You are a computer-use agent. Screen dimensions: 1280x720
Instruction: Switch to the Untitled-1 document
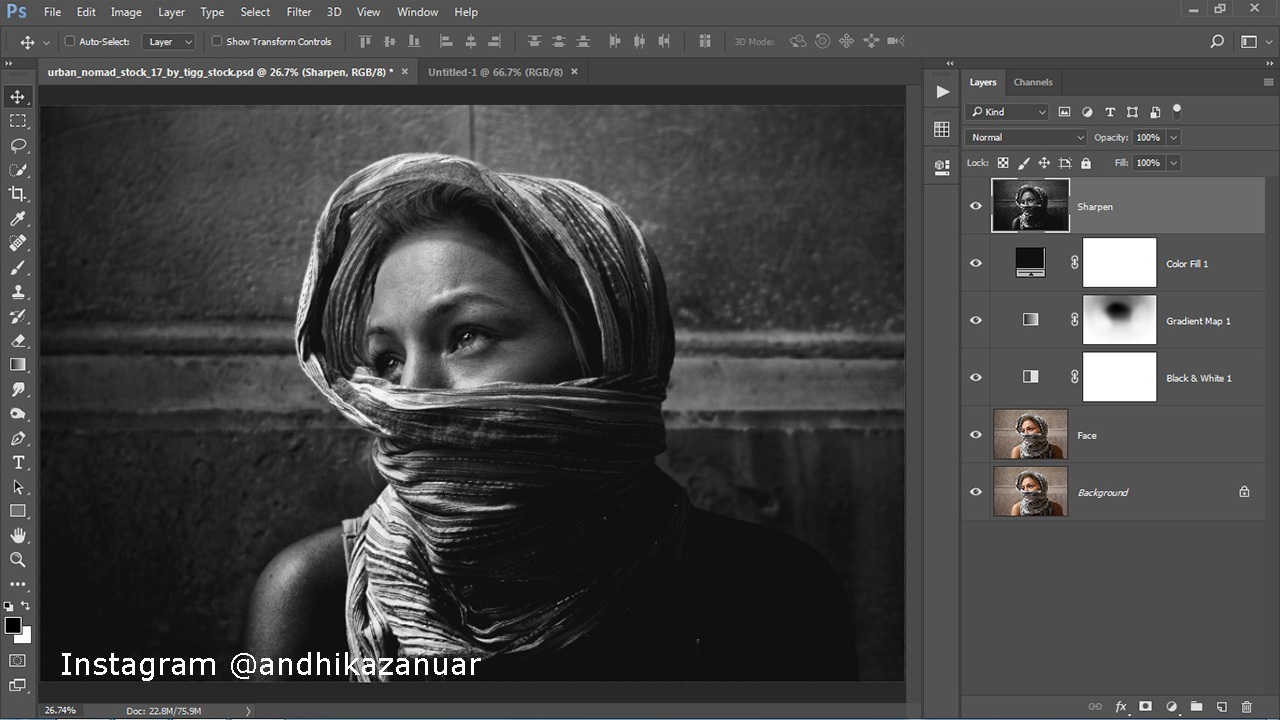tap(494, 71)
